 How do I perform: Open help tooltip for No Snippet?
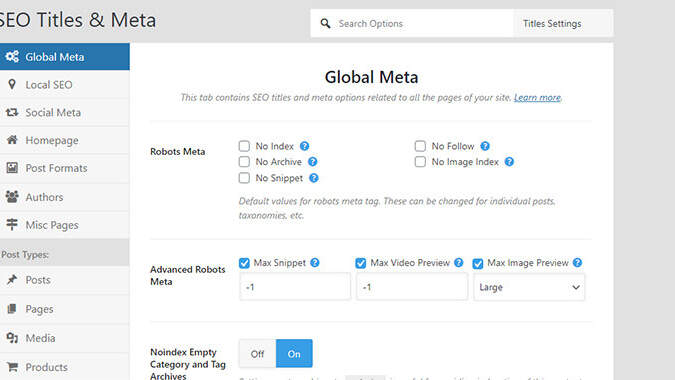[x=314, y=178]
